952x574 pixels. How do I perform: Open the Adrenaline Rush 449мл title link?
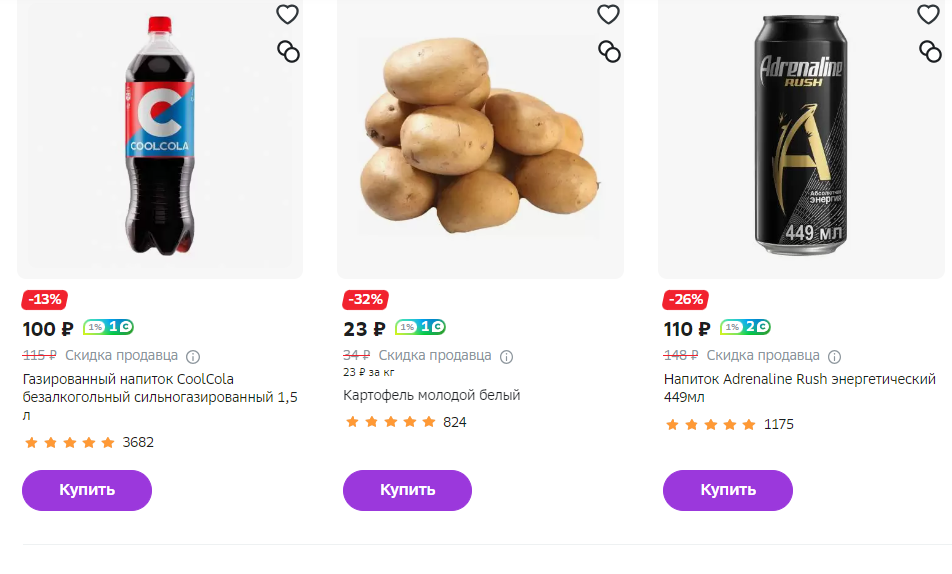tap(800, 388)
